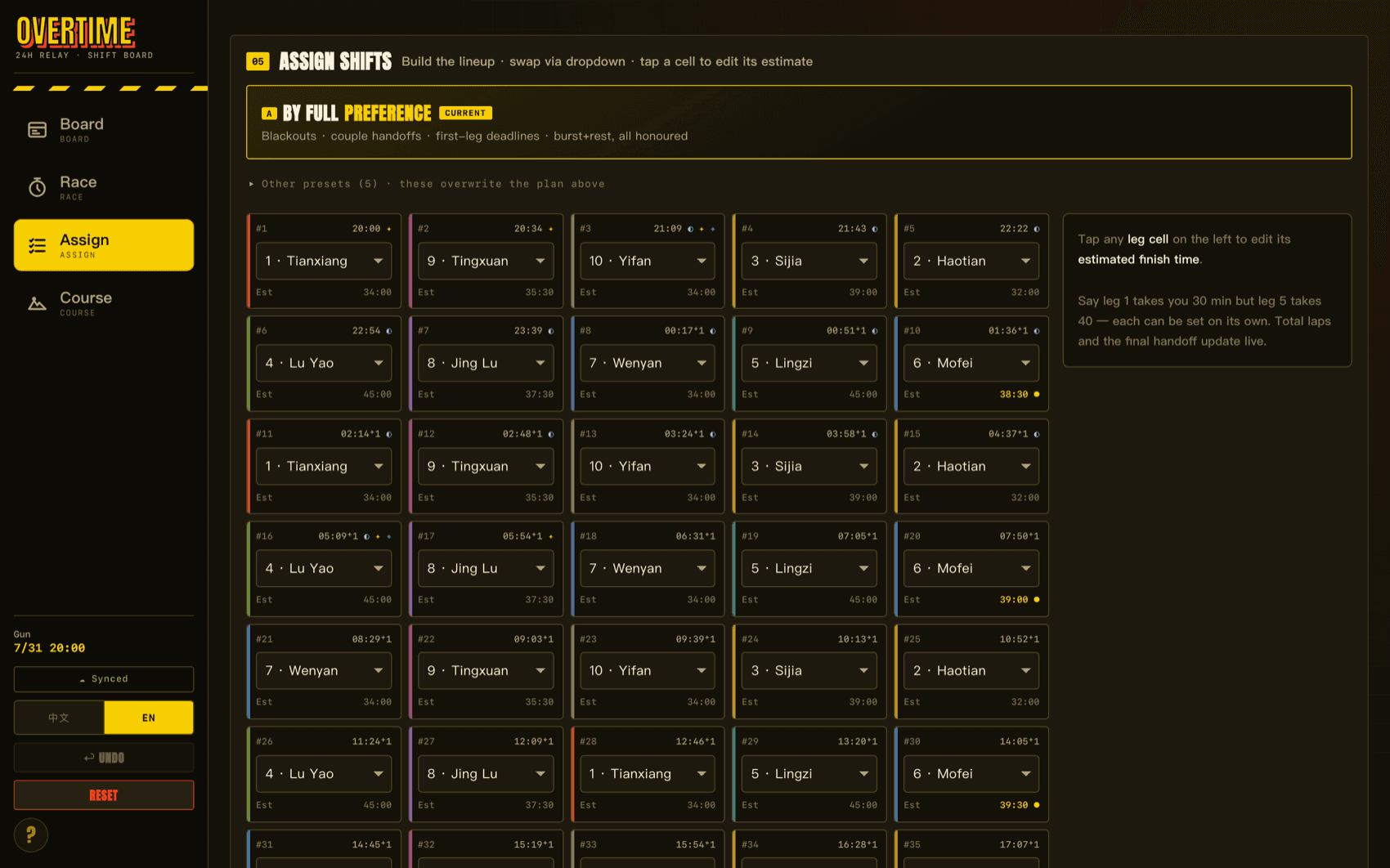
Task: Open leg #8 runner dropdown Wenyan
Action: click(x=648, y=363)
